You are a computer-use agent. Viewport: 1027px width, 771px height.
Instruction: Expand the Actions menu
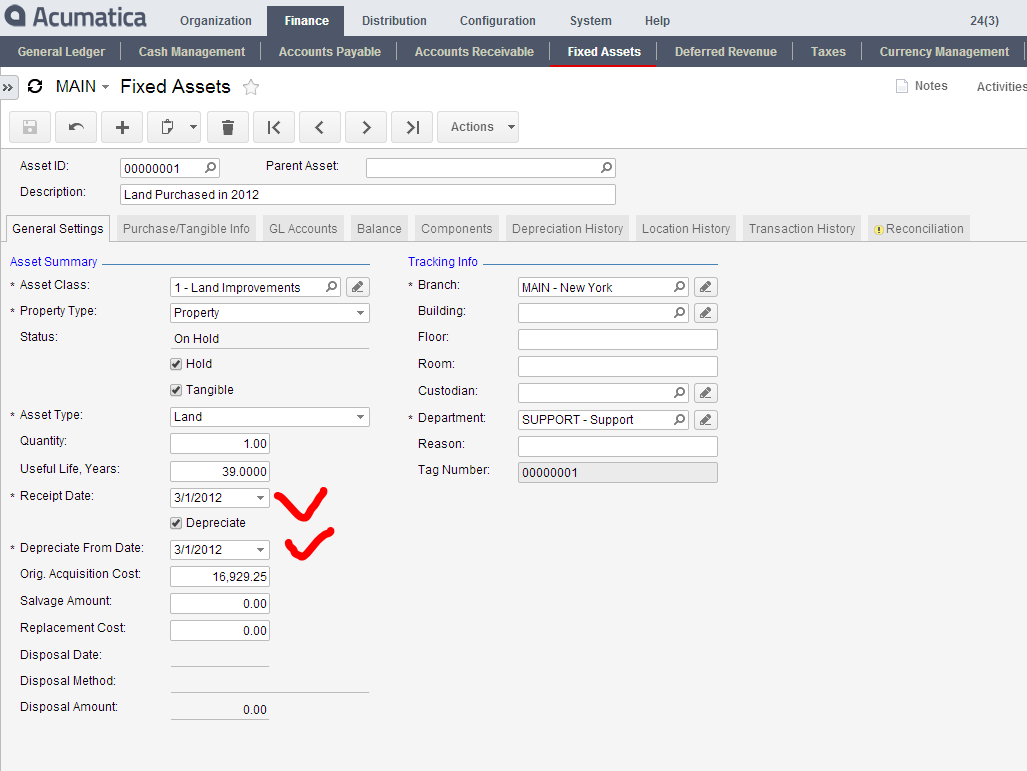pyautogui.click(x=477, y=127)
